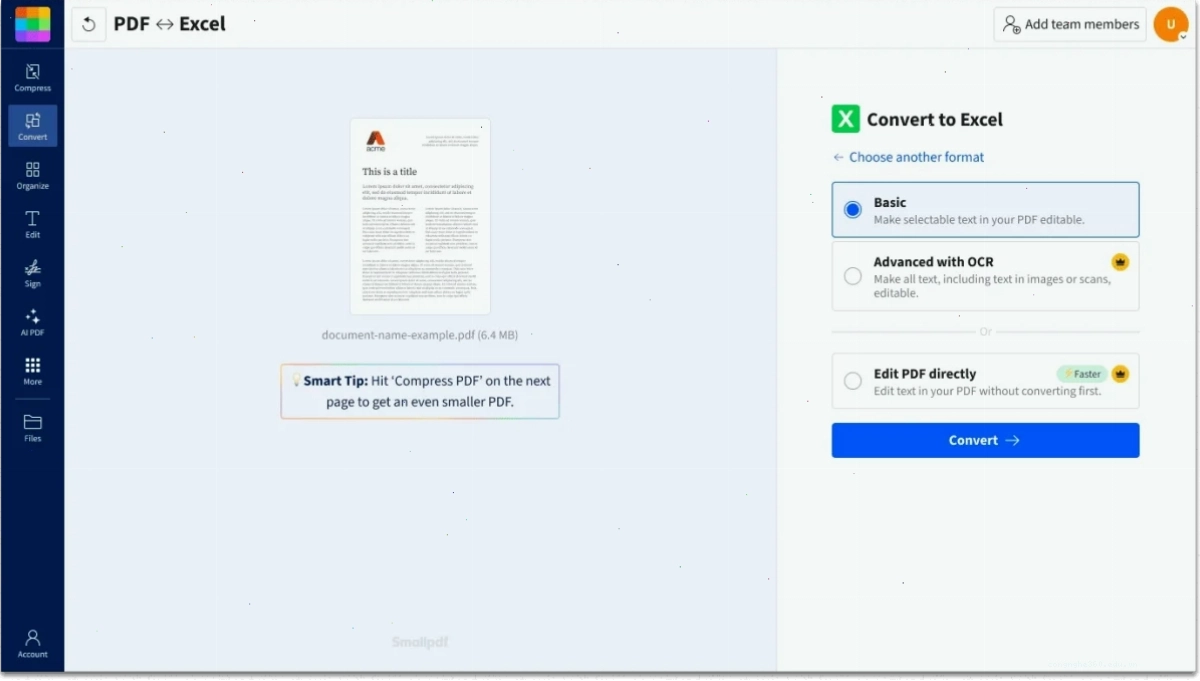Click the Smallpdf colorful logo
Image resolution: width=1200 pixels, height=681 pixels.
coord(32,24)
